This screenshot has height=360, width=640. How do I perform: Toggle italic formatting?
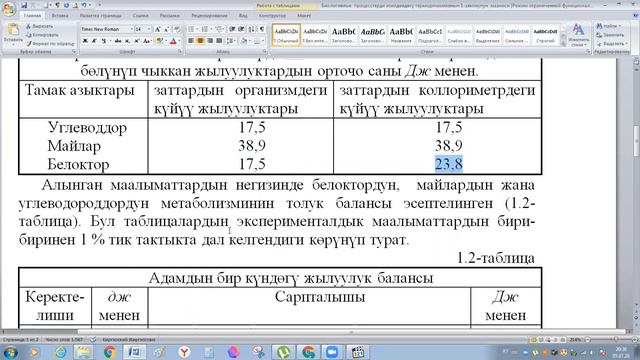tap(94, 41)
